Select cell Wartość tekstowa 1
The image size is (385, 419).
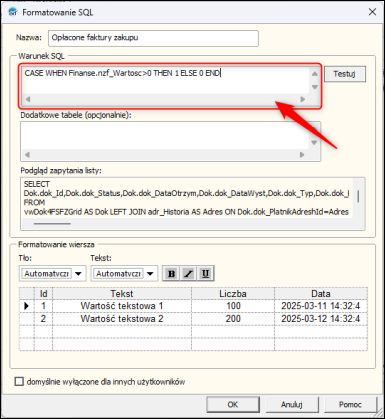[x=122, y=306]
